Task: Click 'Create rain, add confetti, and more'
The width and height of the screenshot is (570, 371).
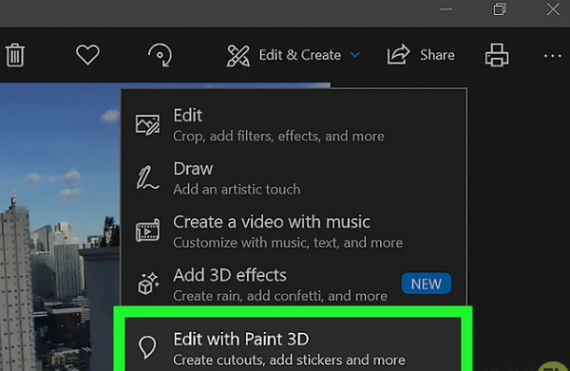Action: pos(280,296)
